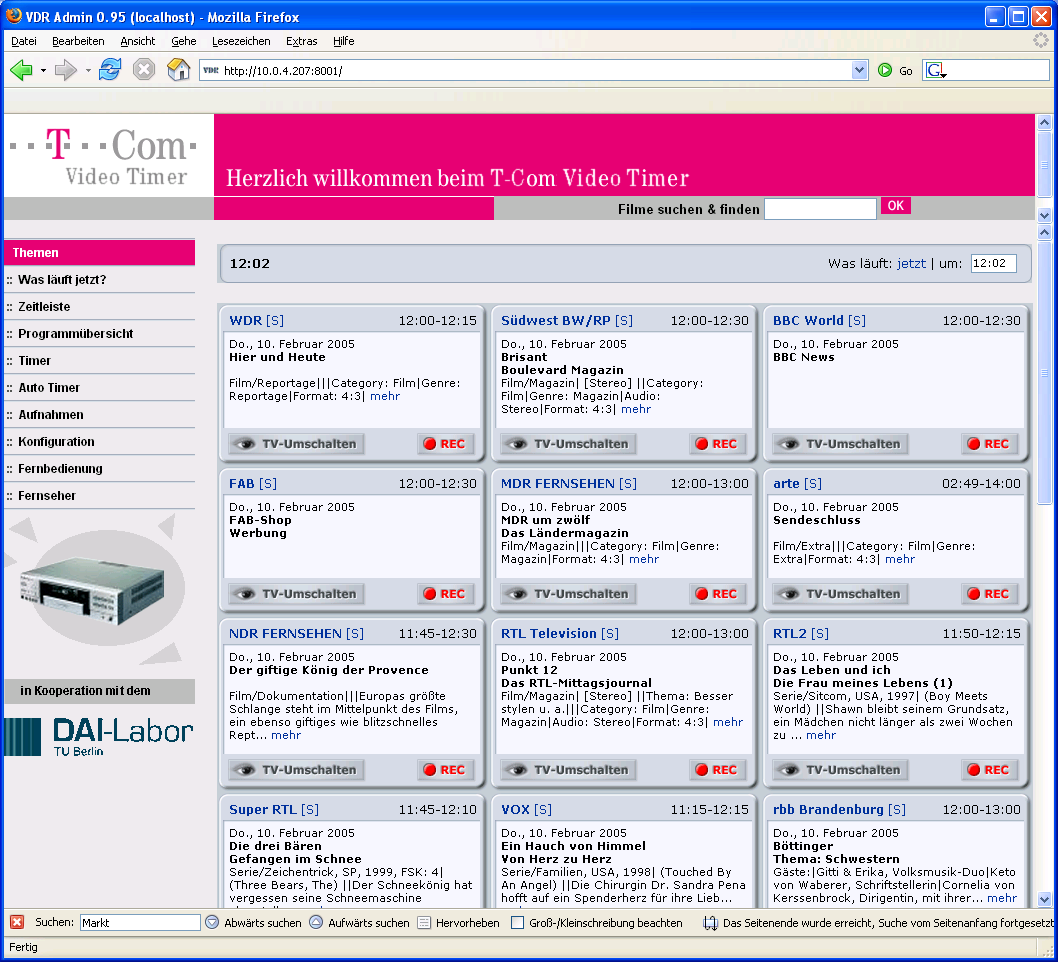Viewport: 1058px width, 962px height.
Task: Close the find bar with the red X
Action: coord(17,922)
